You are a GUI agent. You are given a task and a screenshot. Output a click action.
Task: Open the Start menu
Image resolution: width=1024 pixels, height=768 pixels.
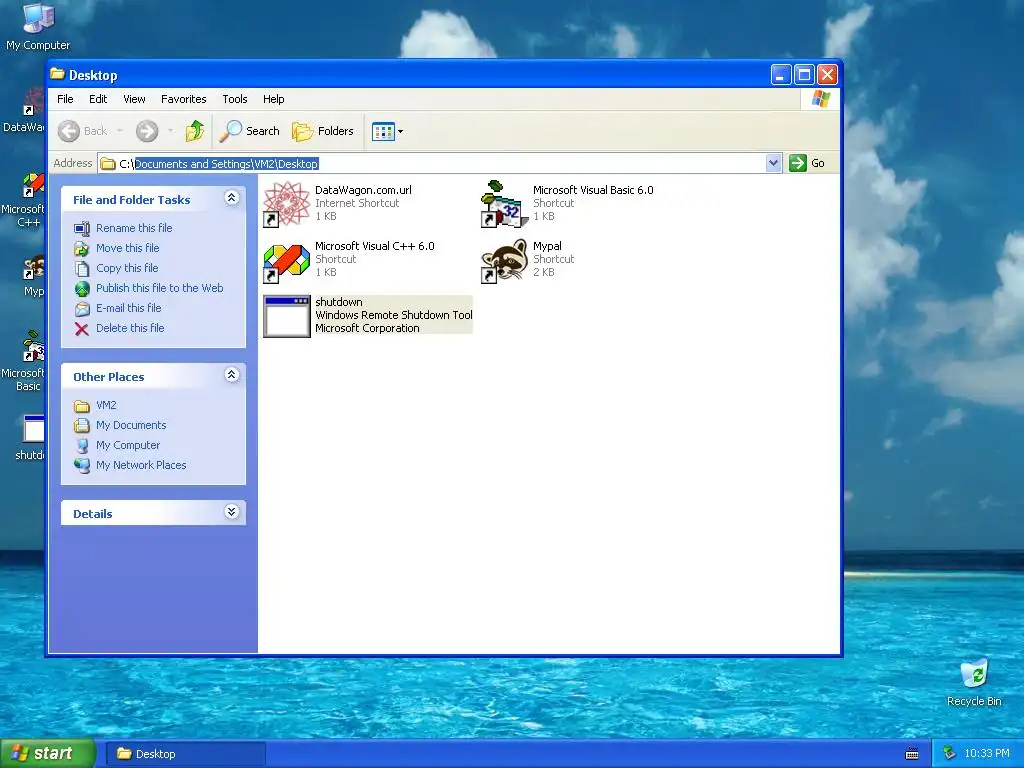tap(48, 754)
